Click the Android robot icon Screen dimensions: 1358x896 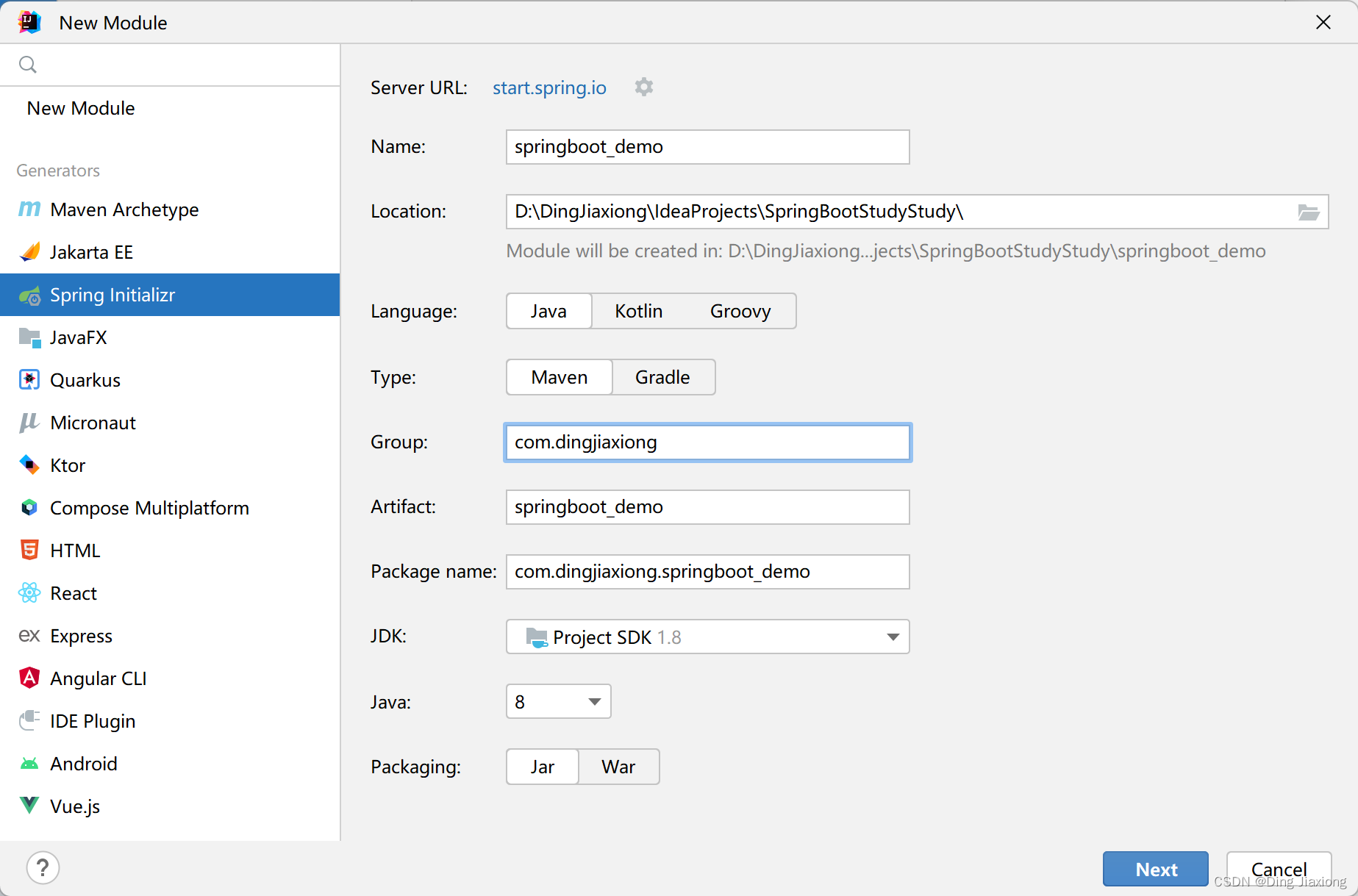(29, 764)
